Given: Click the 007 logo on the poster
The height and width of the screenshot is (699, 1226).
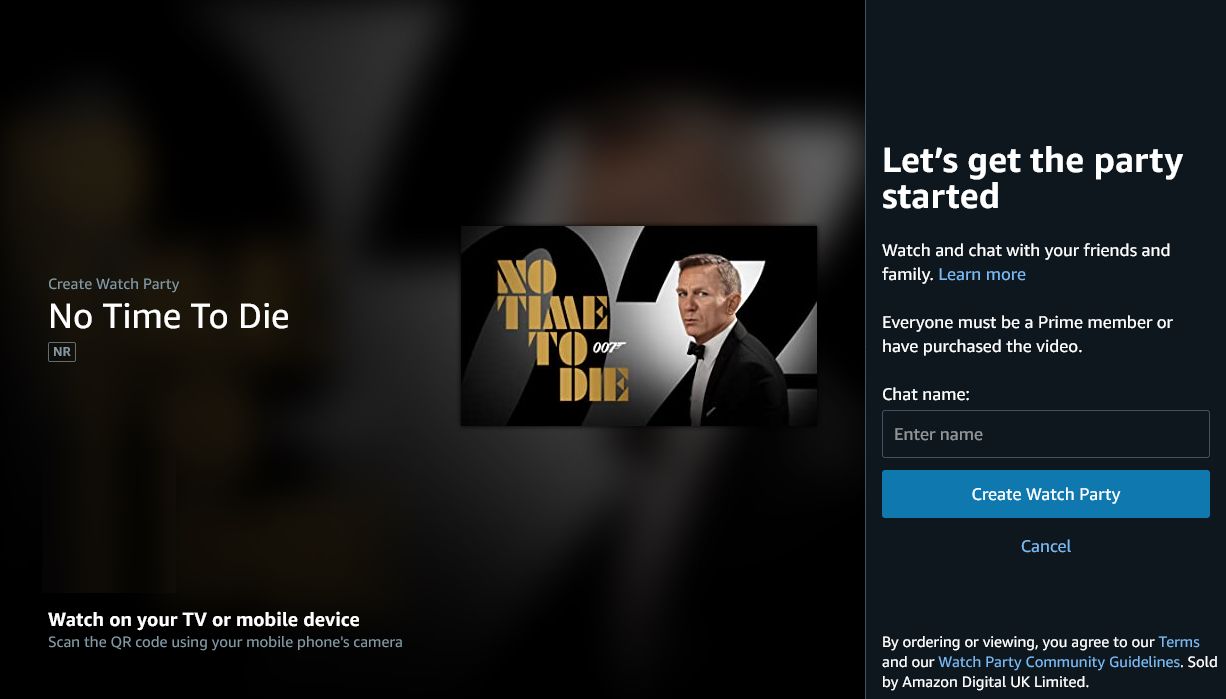Looking at the screenshot, I should pyautogui.click(x=609, y=347).
